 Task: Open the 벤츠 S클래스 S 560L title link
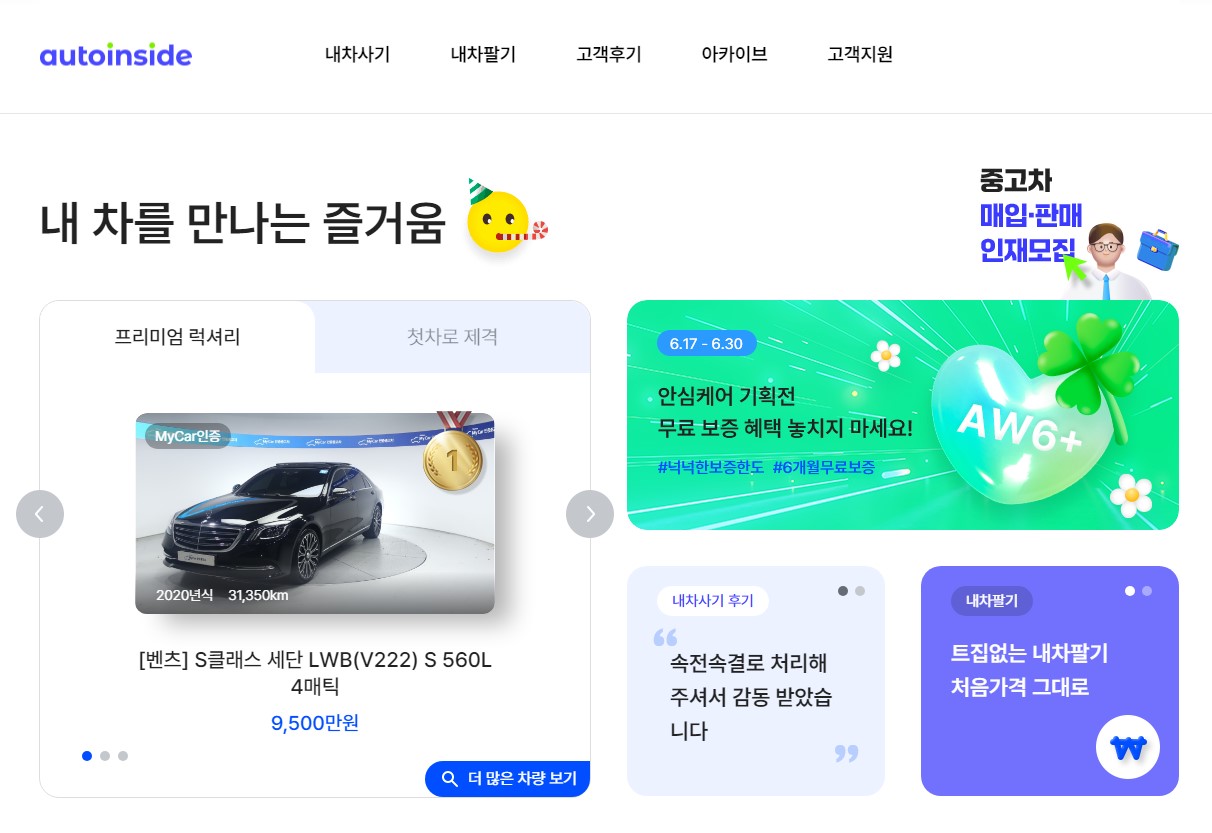(x=315, y=674)
